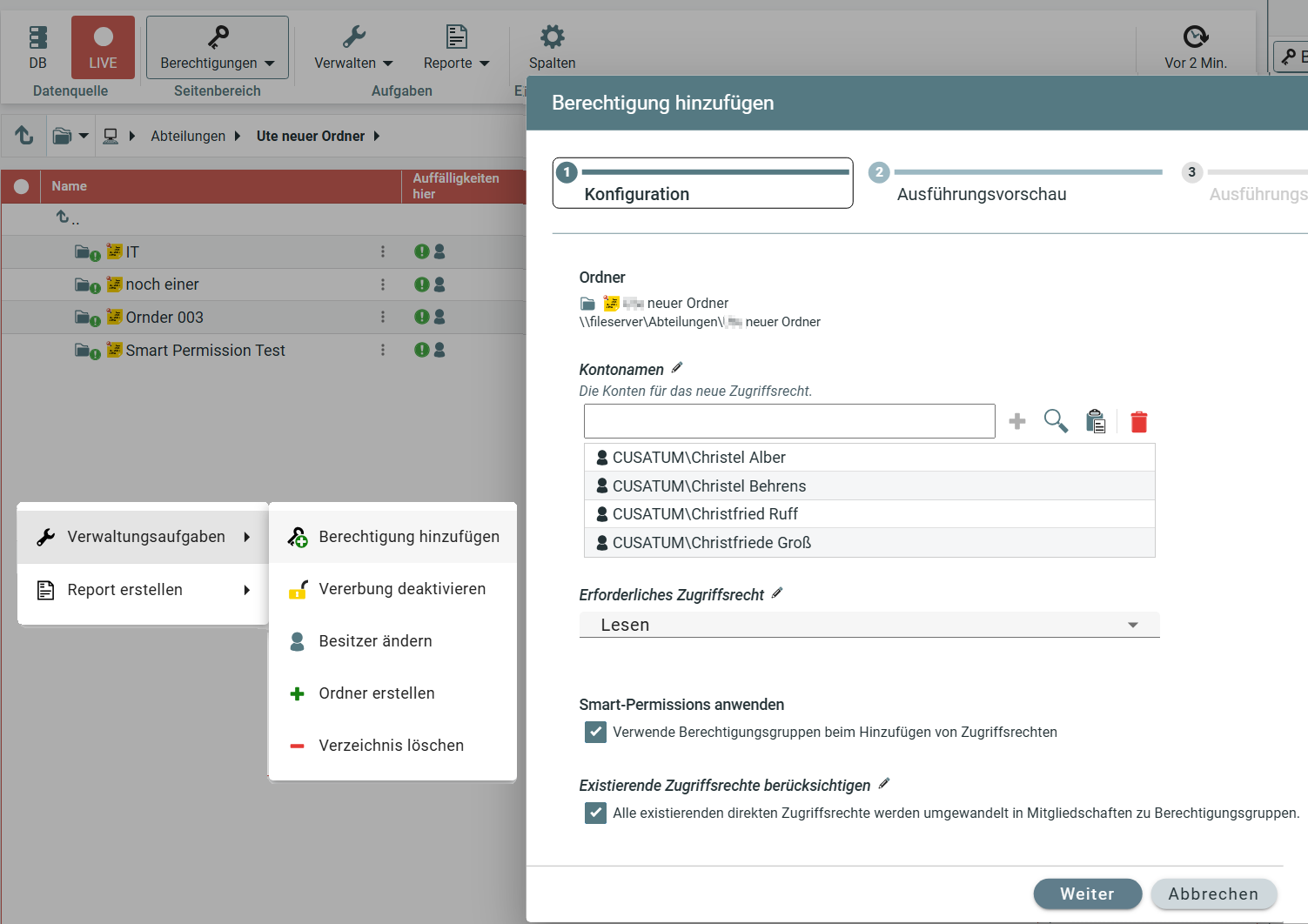Click the magnifier icon to search accounts
This screenshot has width=1308, height=924.
pos(1056,421)
